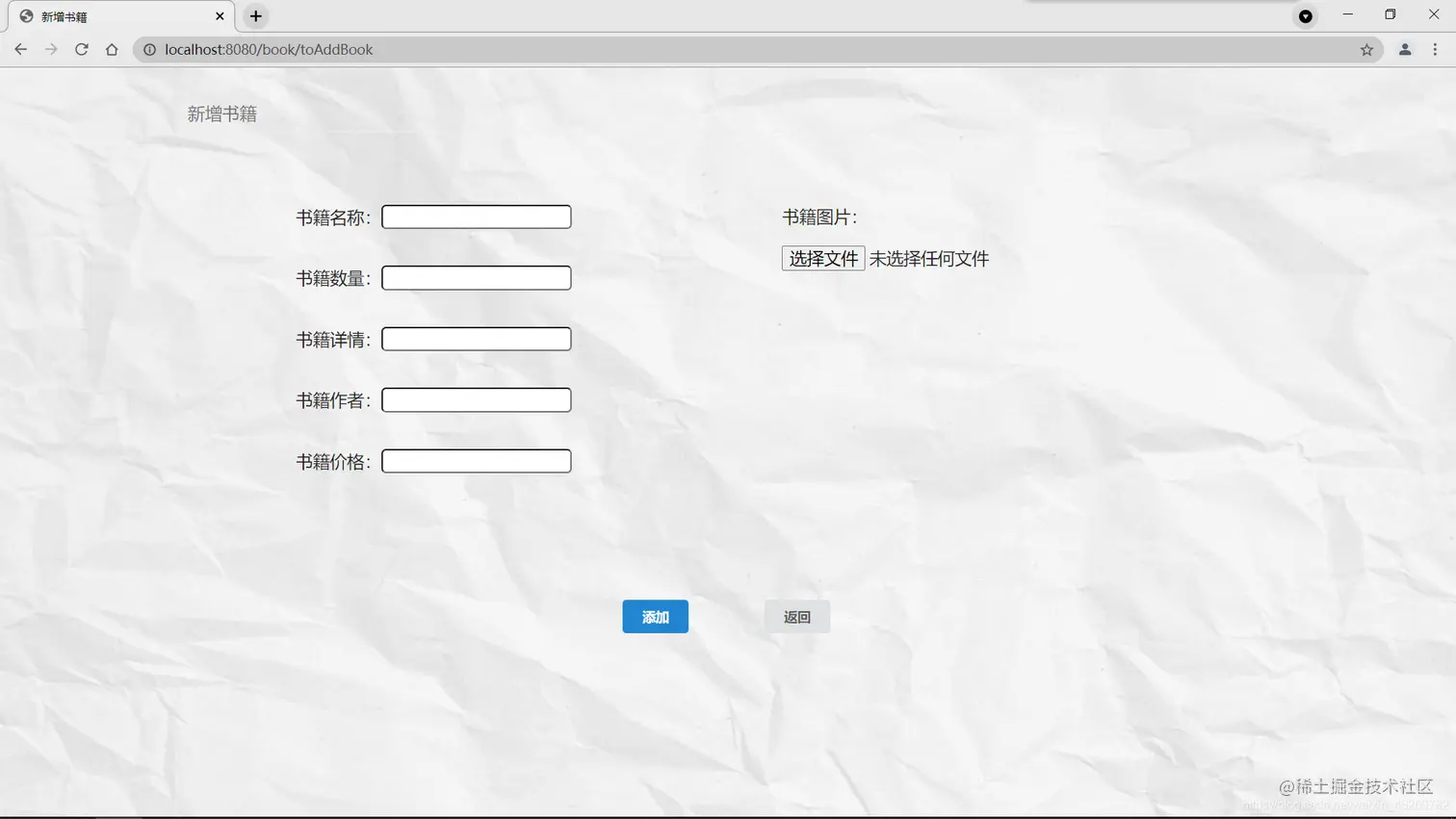The image size is (1456, 819).
Task: Focus the 书籍名称 input field
Action: pos(477,217)
